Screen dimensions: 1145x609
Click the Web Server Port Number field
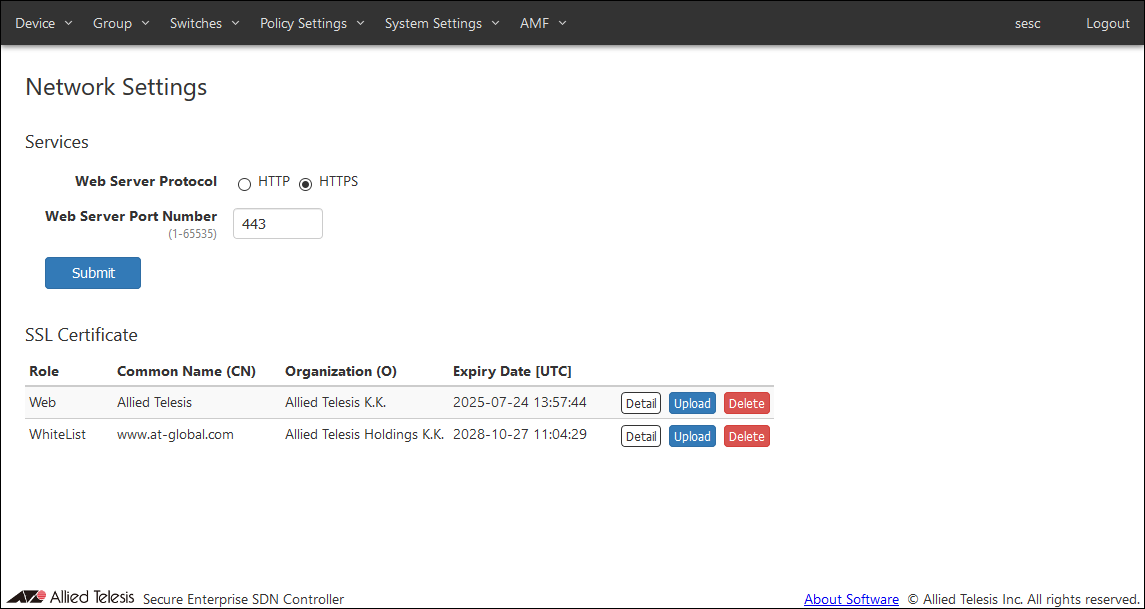278,224
